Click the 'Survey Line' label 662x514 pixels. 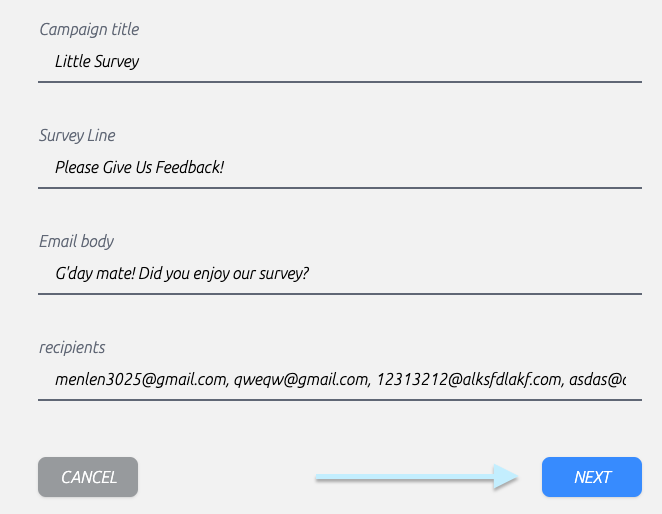click(x=77, y=136)
